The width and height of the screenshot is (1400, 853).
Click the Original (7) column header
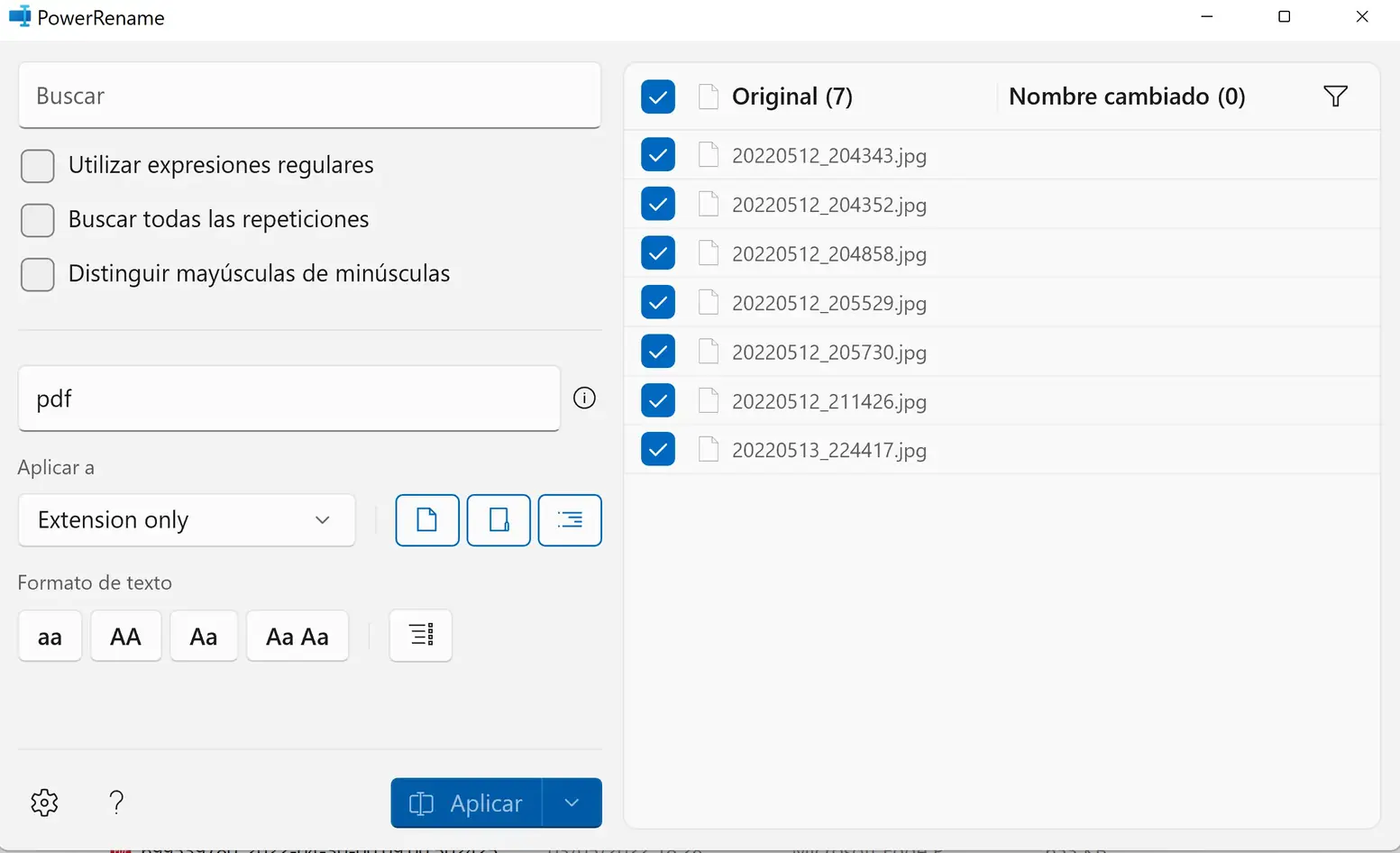pyautogui.click(x=792, y=96)
